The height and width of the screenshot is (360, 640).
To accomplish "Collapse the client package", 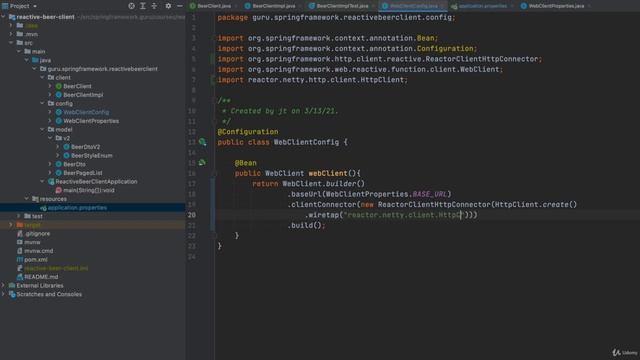I will 42,77.
